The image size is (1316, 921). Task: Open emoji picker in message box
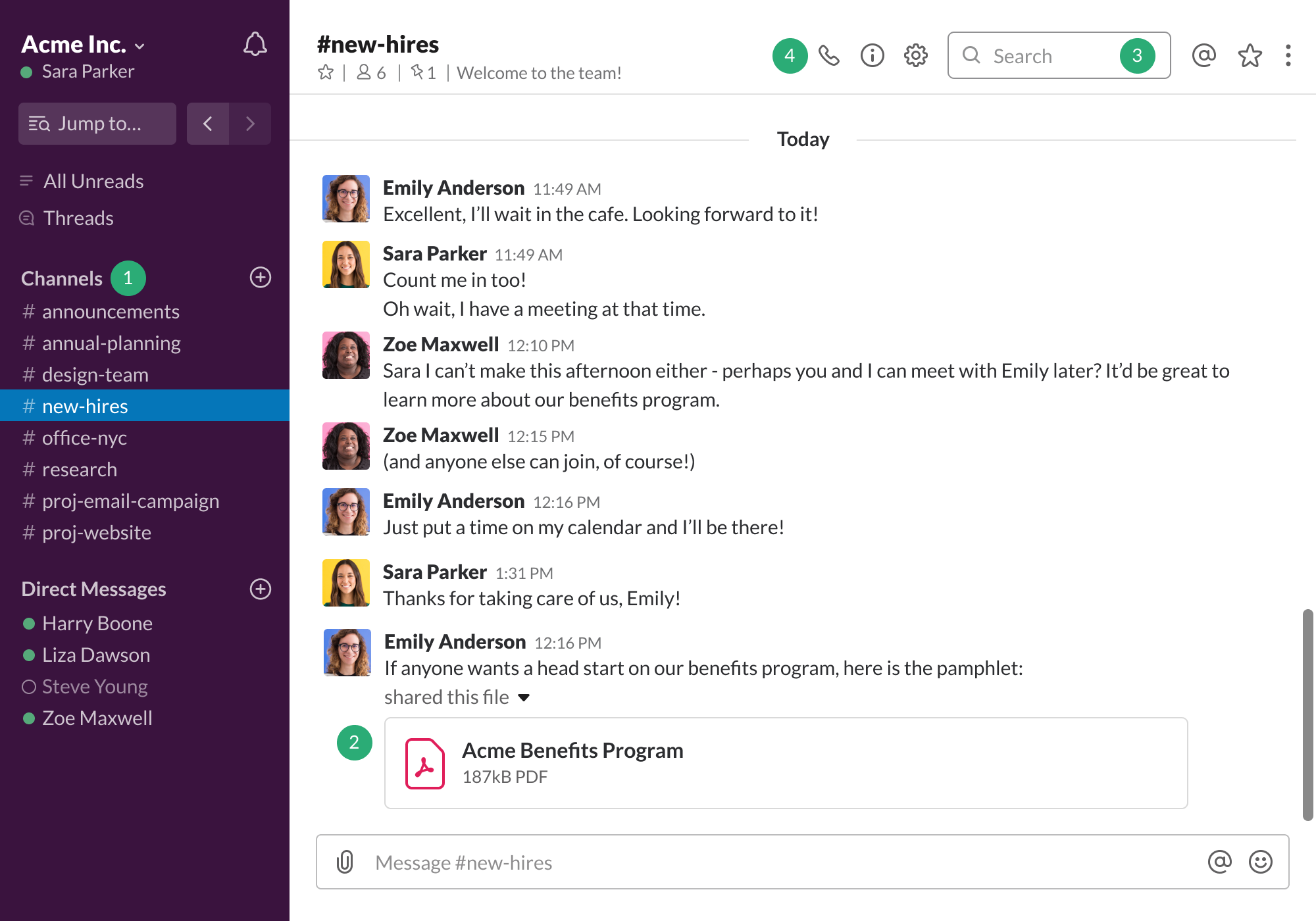coord(1260,862)
